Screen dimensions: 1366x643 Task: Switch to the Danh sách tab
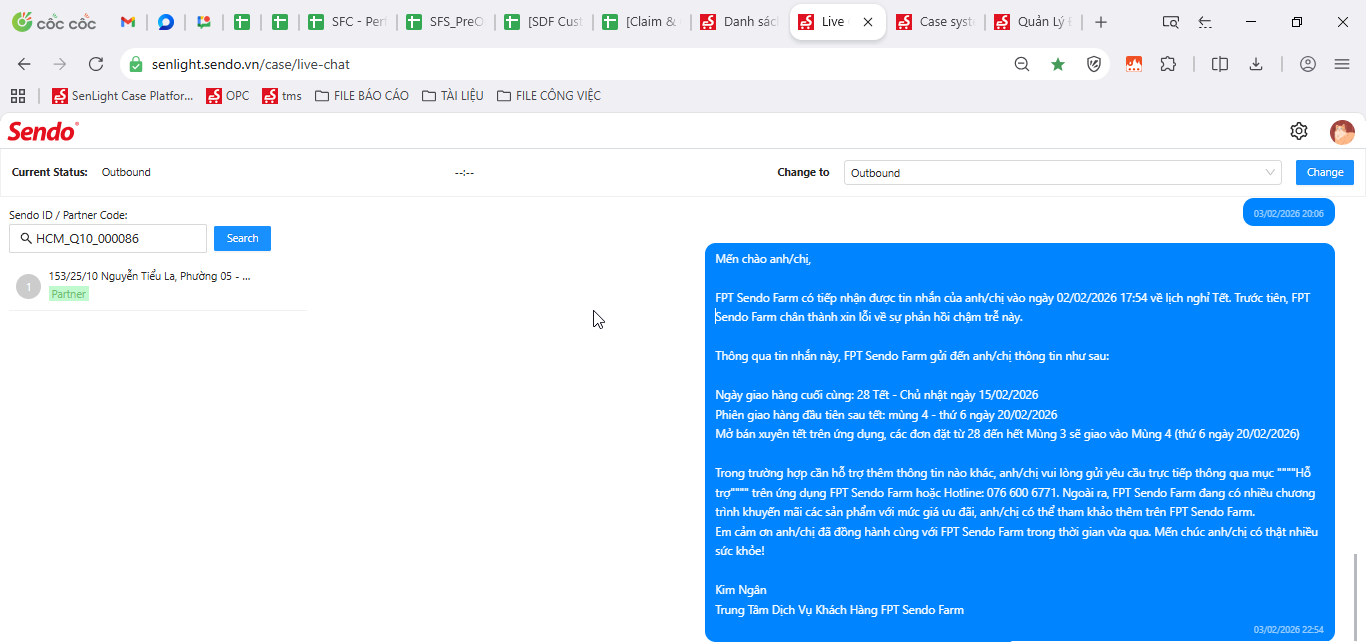[x=738, y=22]
